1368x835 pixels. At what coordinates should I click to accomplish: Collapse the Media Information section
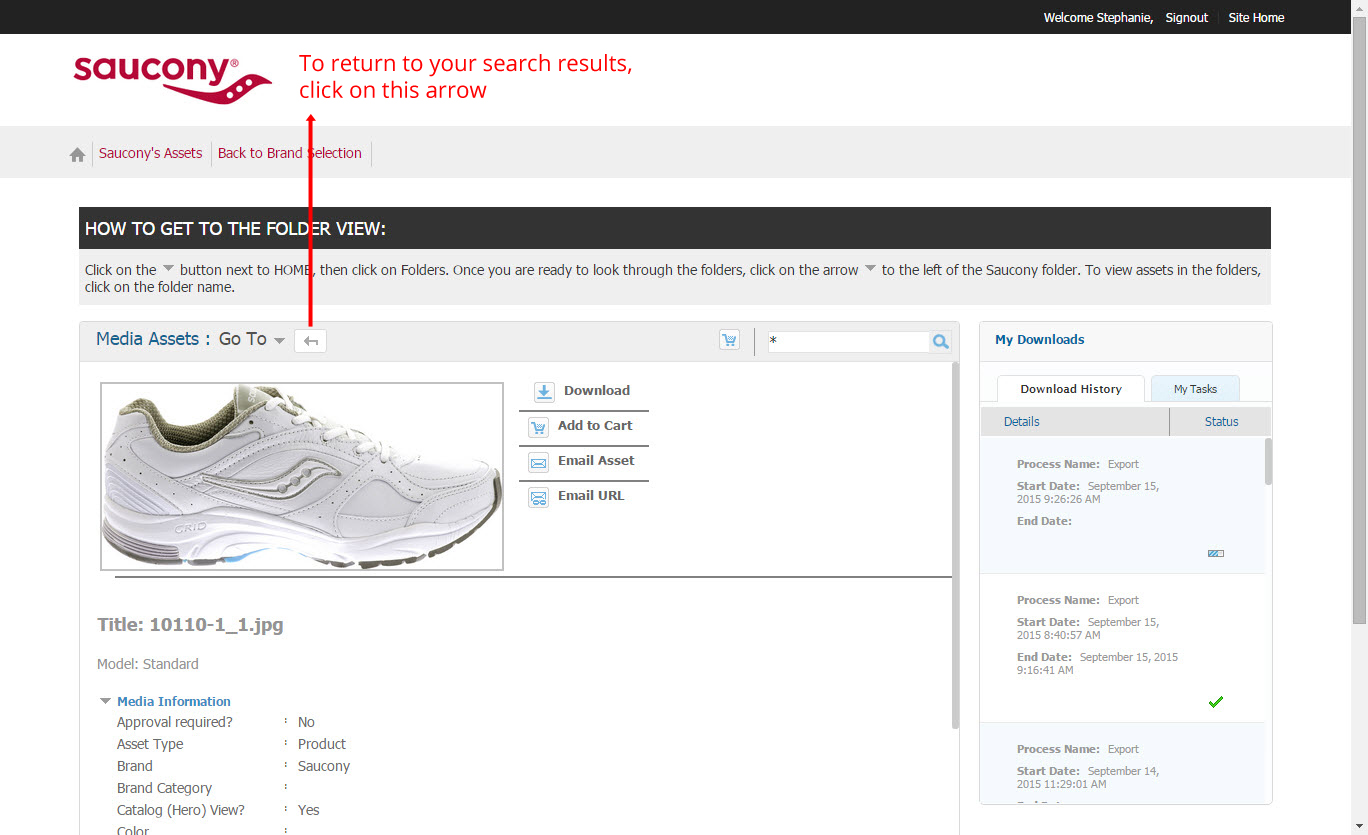point(106,701)
